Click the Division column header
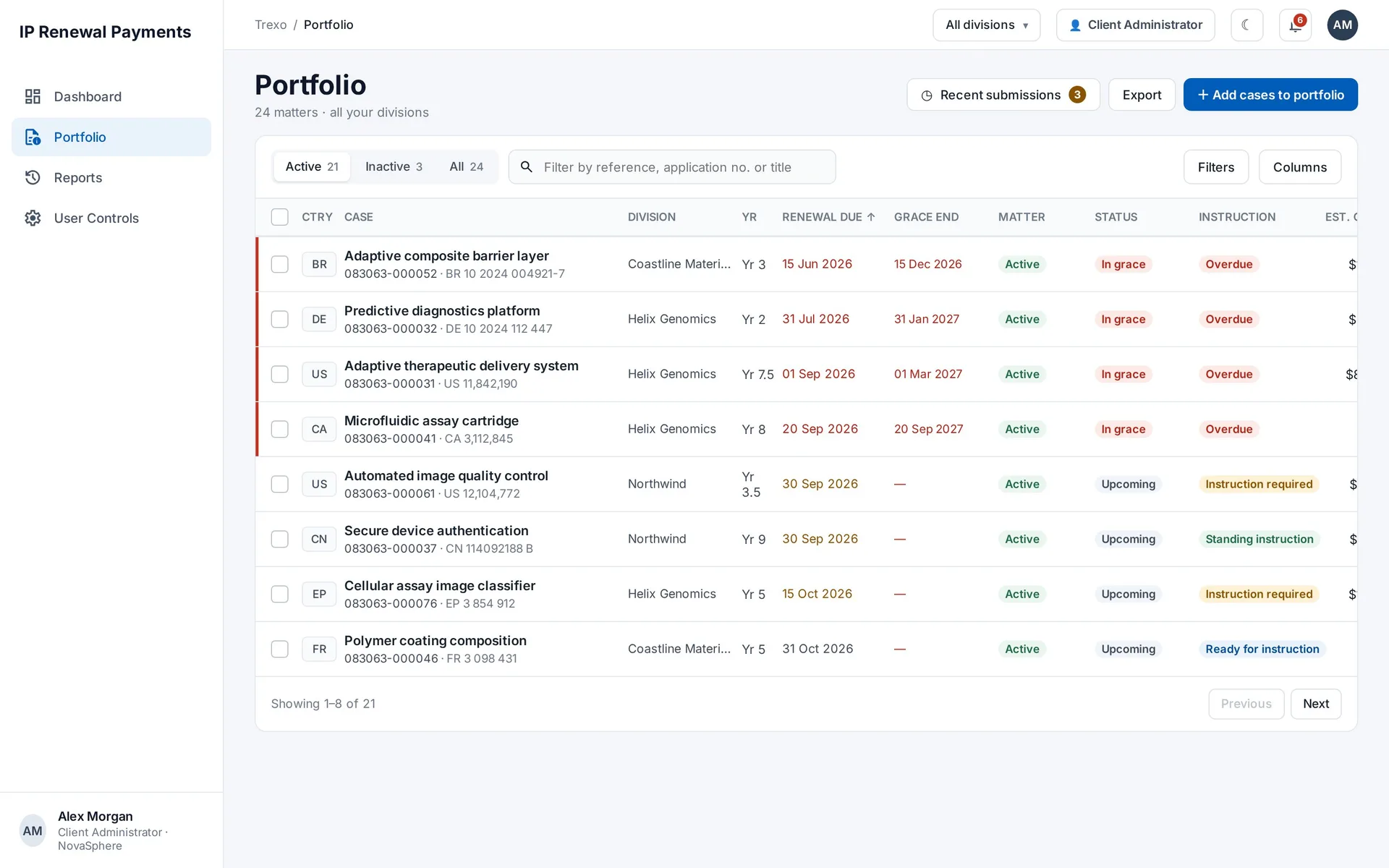 pyautogui.click(x=651, y=217)
